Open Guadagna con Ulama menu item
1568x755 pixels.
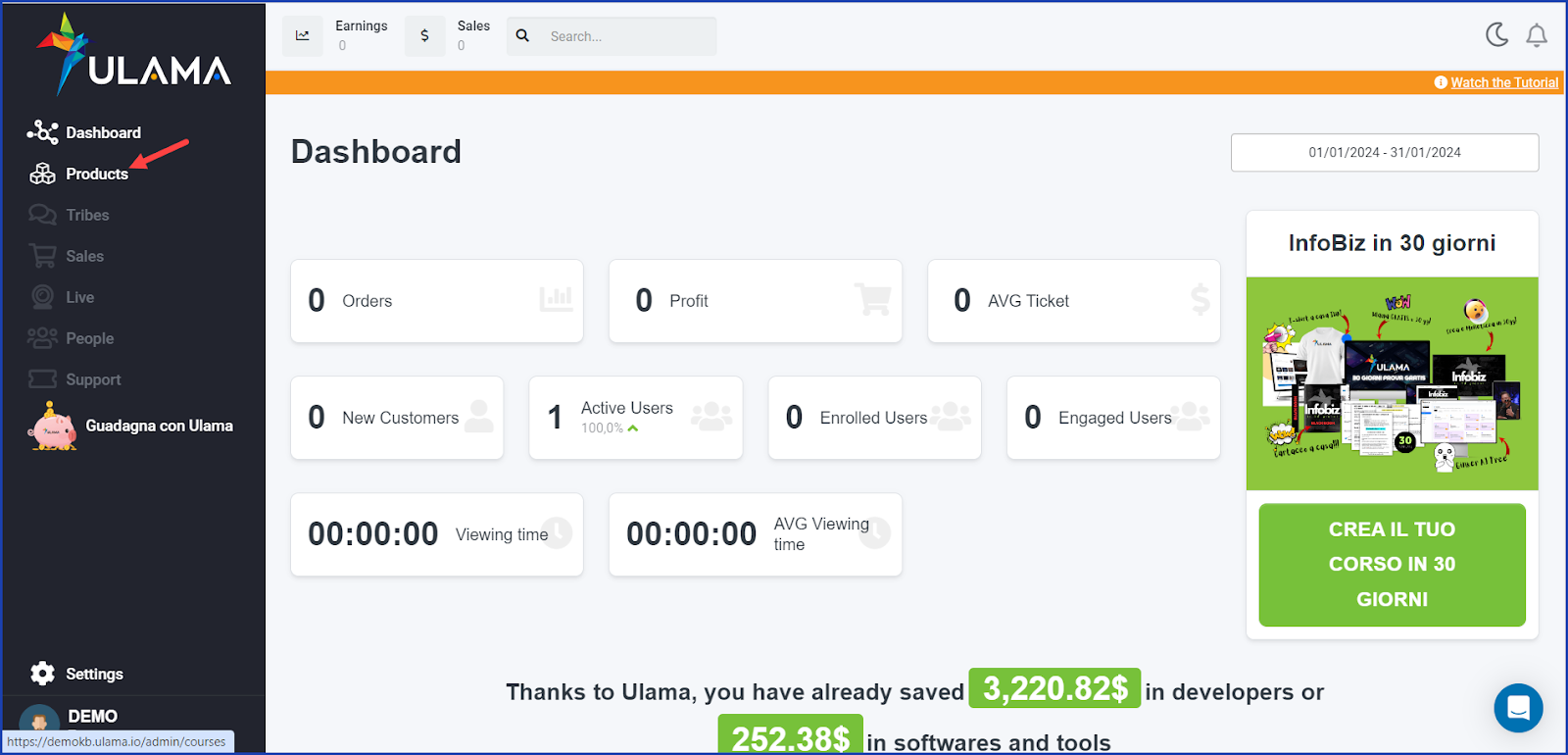[159, 426]
